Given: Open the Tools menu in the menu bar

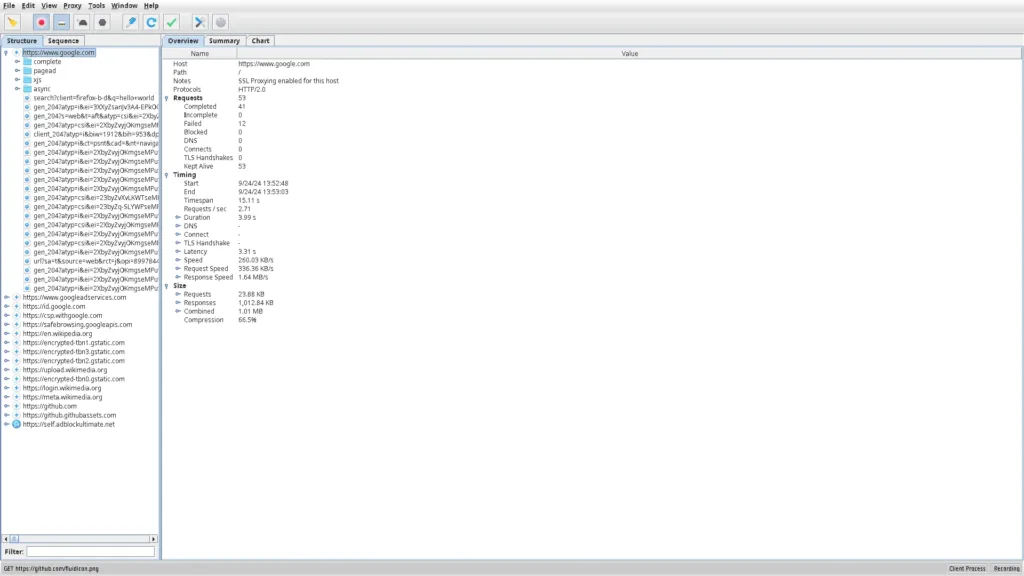Looking at the screenshot, I should pos(96,5).
